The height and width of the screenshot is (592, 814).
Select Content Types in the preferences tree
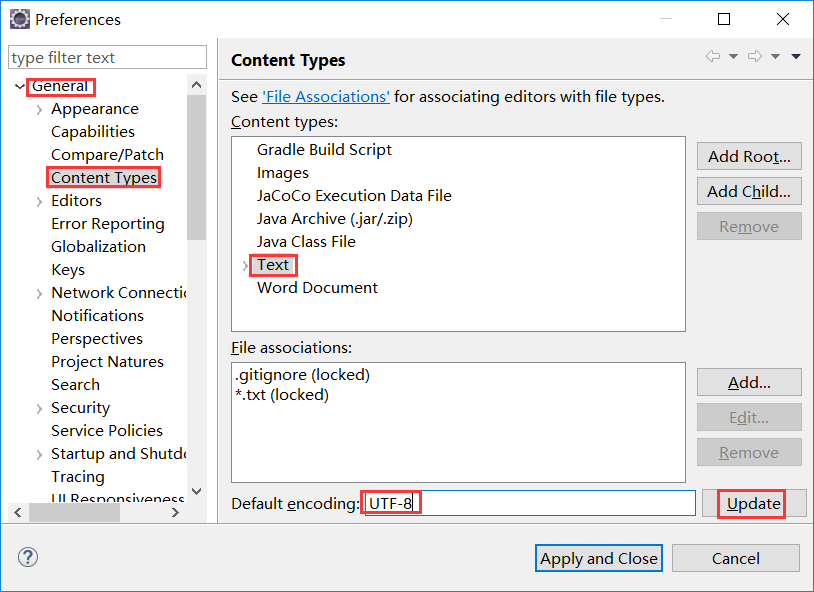104,177
